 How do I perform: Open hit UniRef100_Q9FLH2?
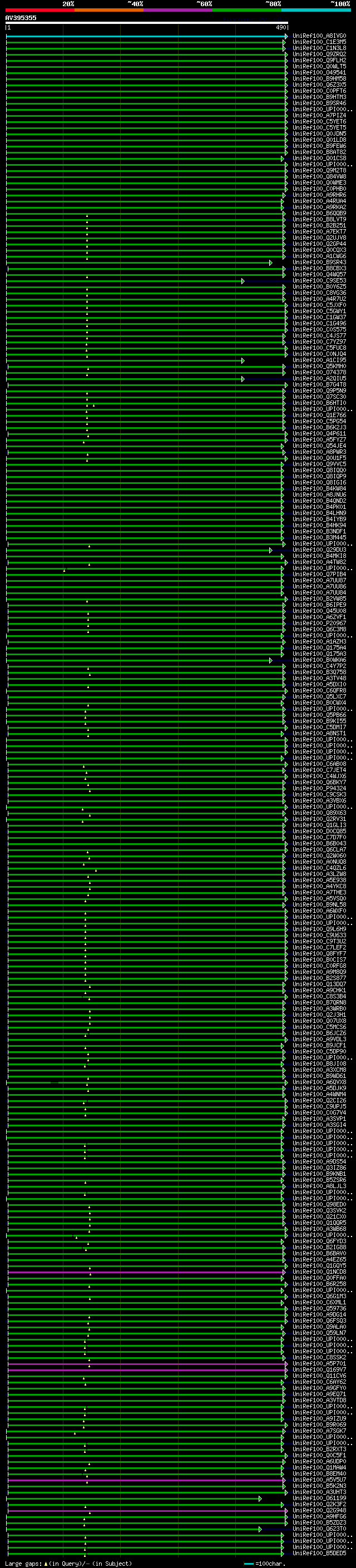point(319,60)
